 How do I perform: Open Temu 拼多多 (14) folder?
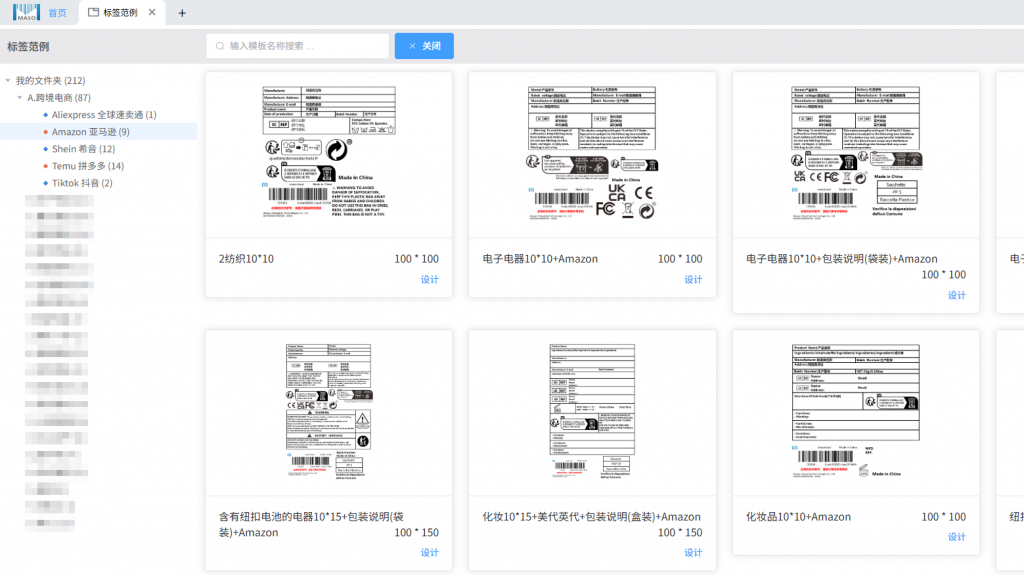(88, 166)
